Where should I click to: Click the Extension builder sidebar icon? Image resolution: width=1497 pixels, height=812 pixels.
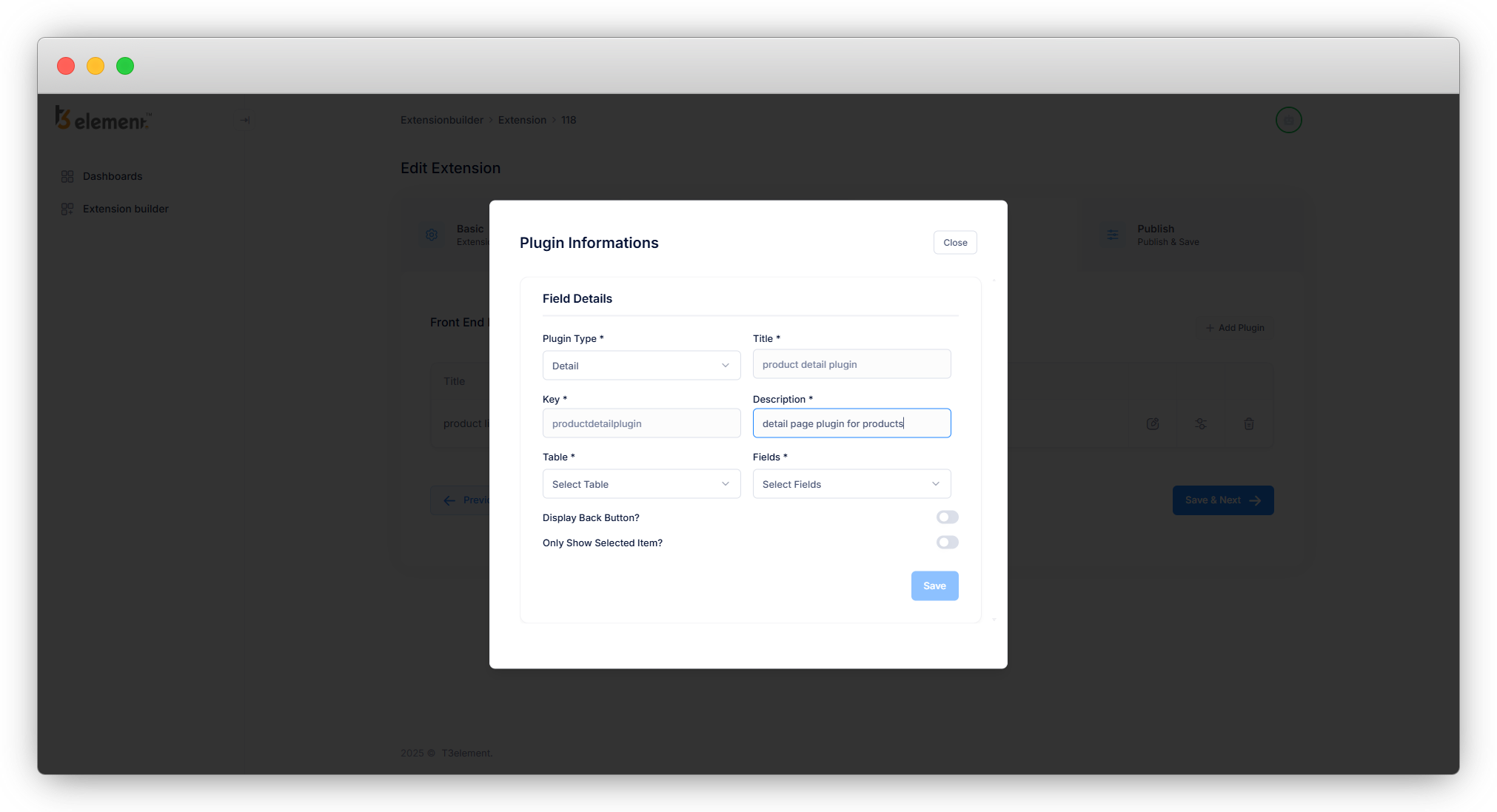(x=67, y=209)
